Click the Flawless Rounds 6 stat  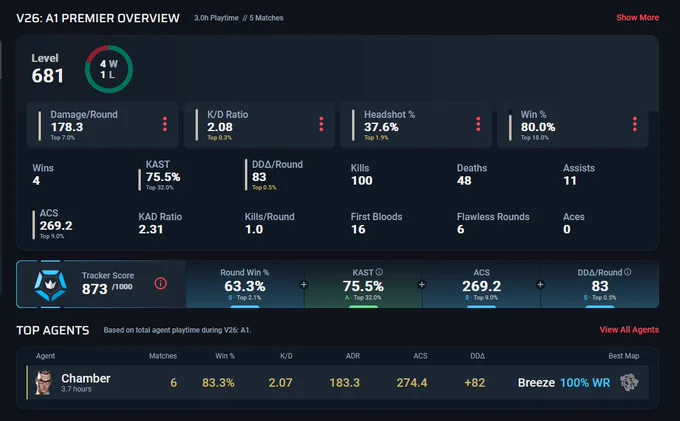[493, 223]
